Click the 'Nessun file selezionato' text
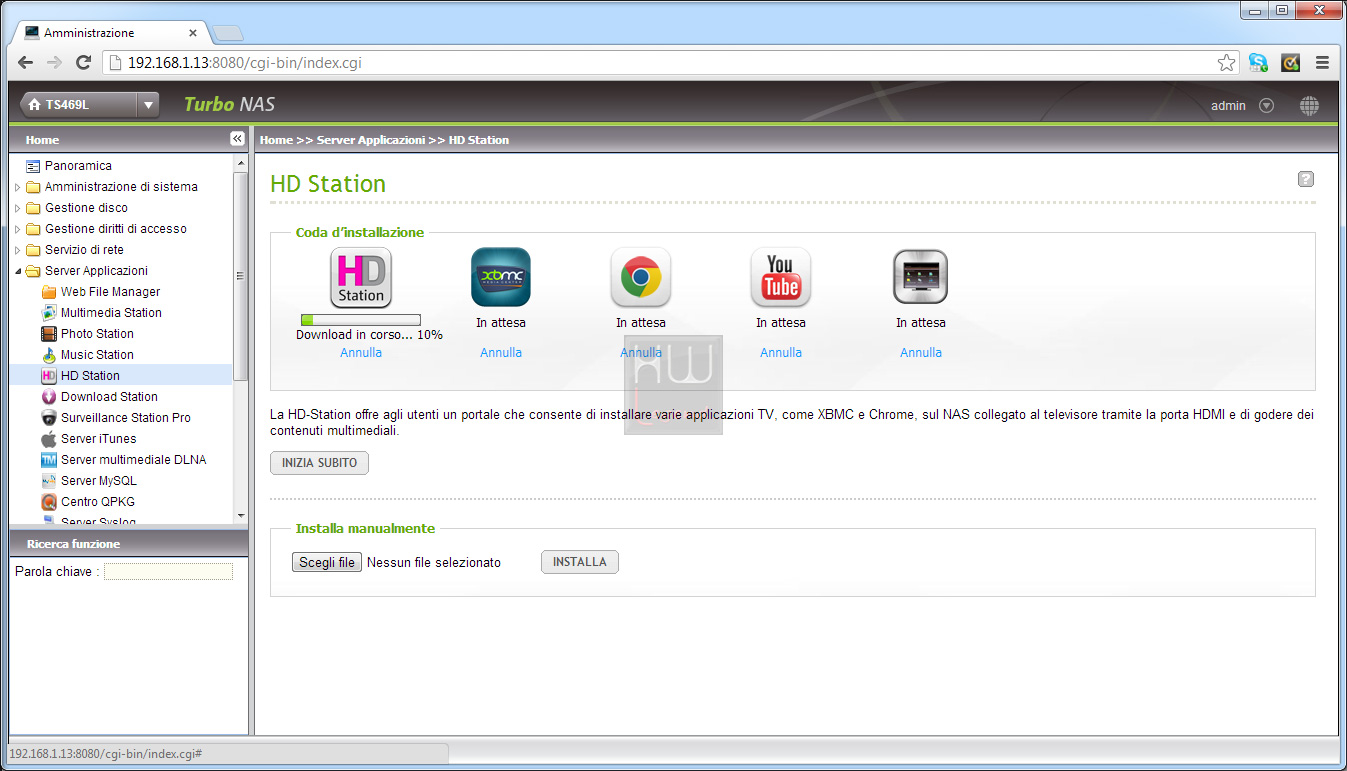 coord(434,563)
